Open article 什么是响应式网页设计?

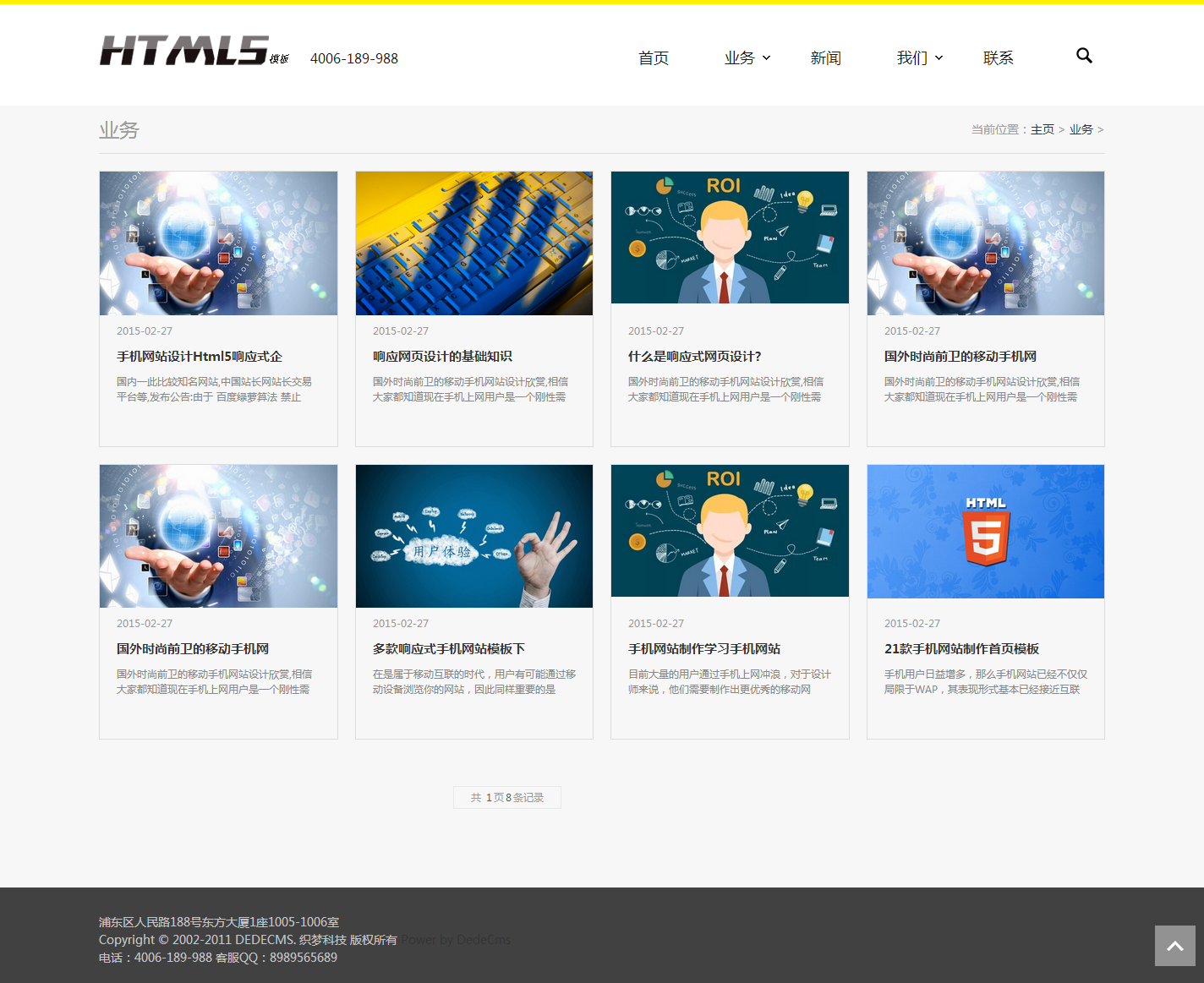694,357
